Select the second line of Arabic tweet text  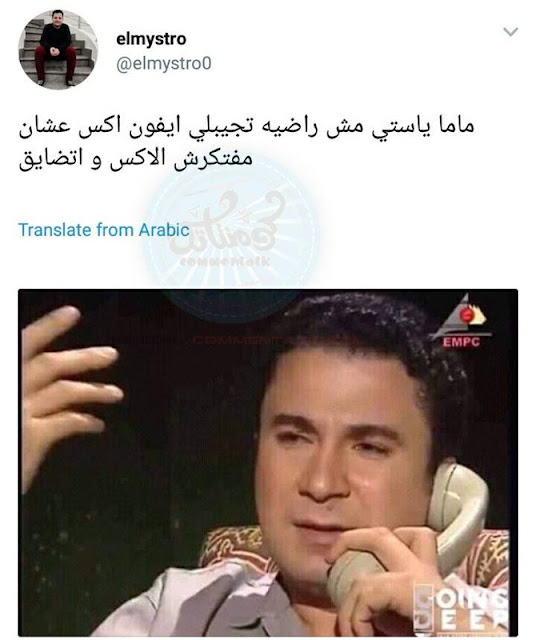point(135,158)
